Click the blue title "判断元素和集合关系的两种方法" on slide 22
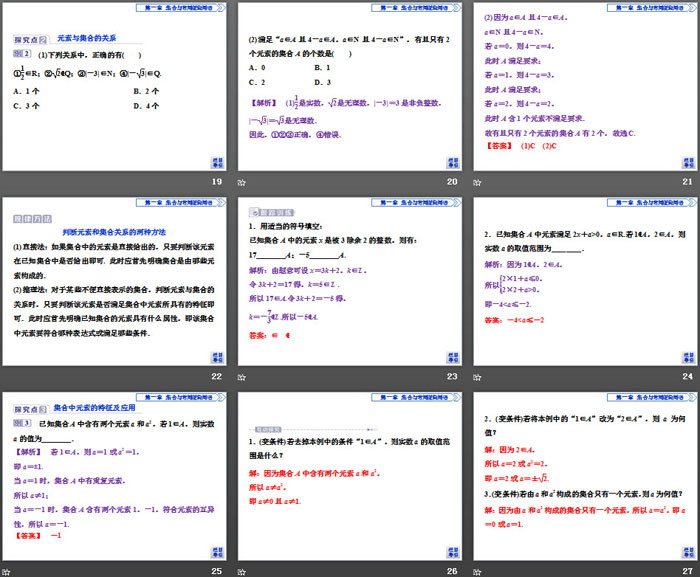 click(114, 232)
